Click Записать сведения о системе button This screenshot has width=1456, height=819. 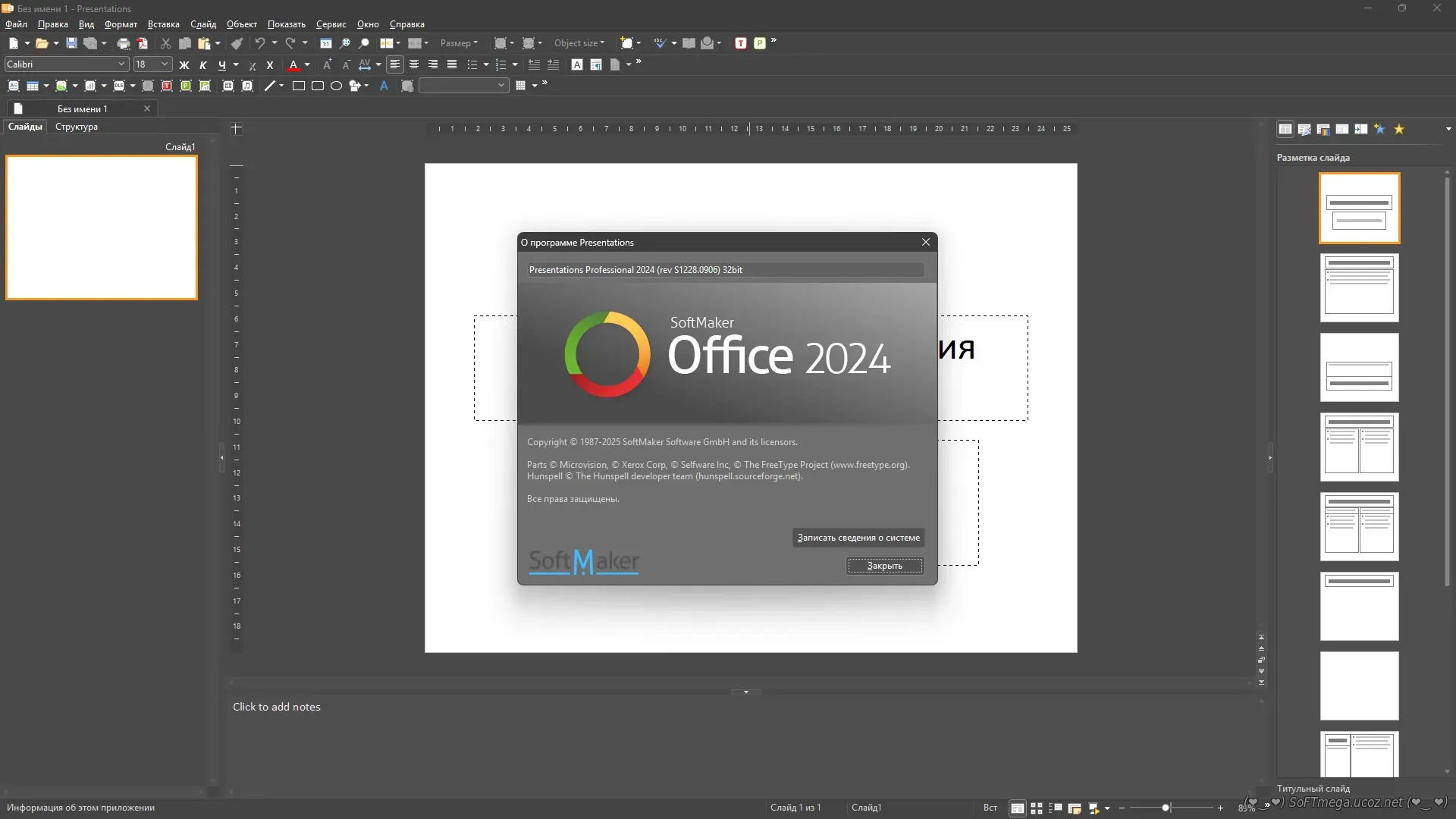click(858, 538)
